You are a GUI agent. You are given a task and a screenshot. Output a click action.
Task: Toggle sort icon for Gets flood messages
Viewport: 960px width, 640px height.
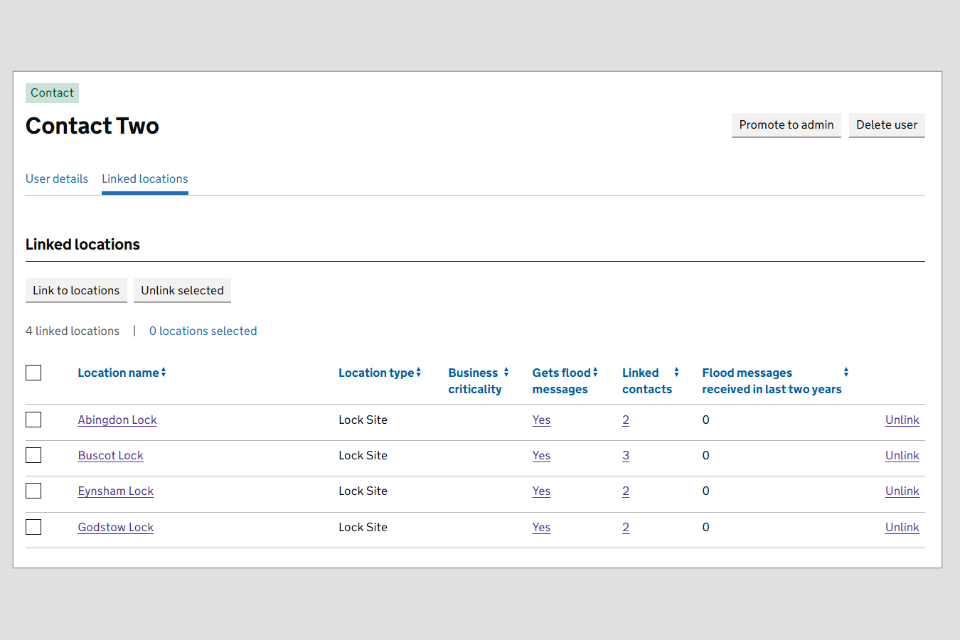[x=595, y=373]
